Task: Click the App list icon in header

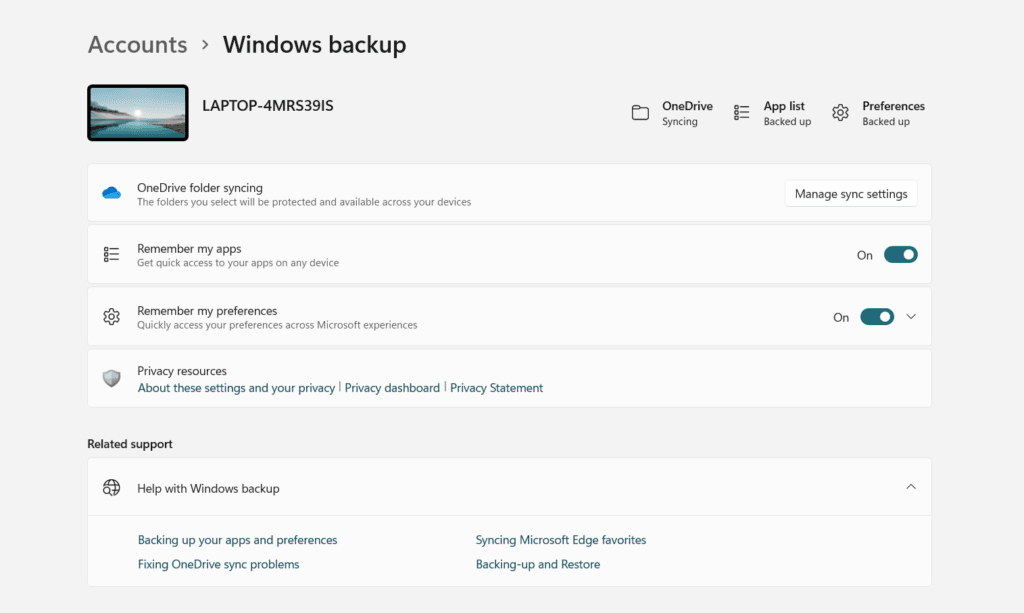Action: click(742, 113)
